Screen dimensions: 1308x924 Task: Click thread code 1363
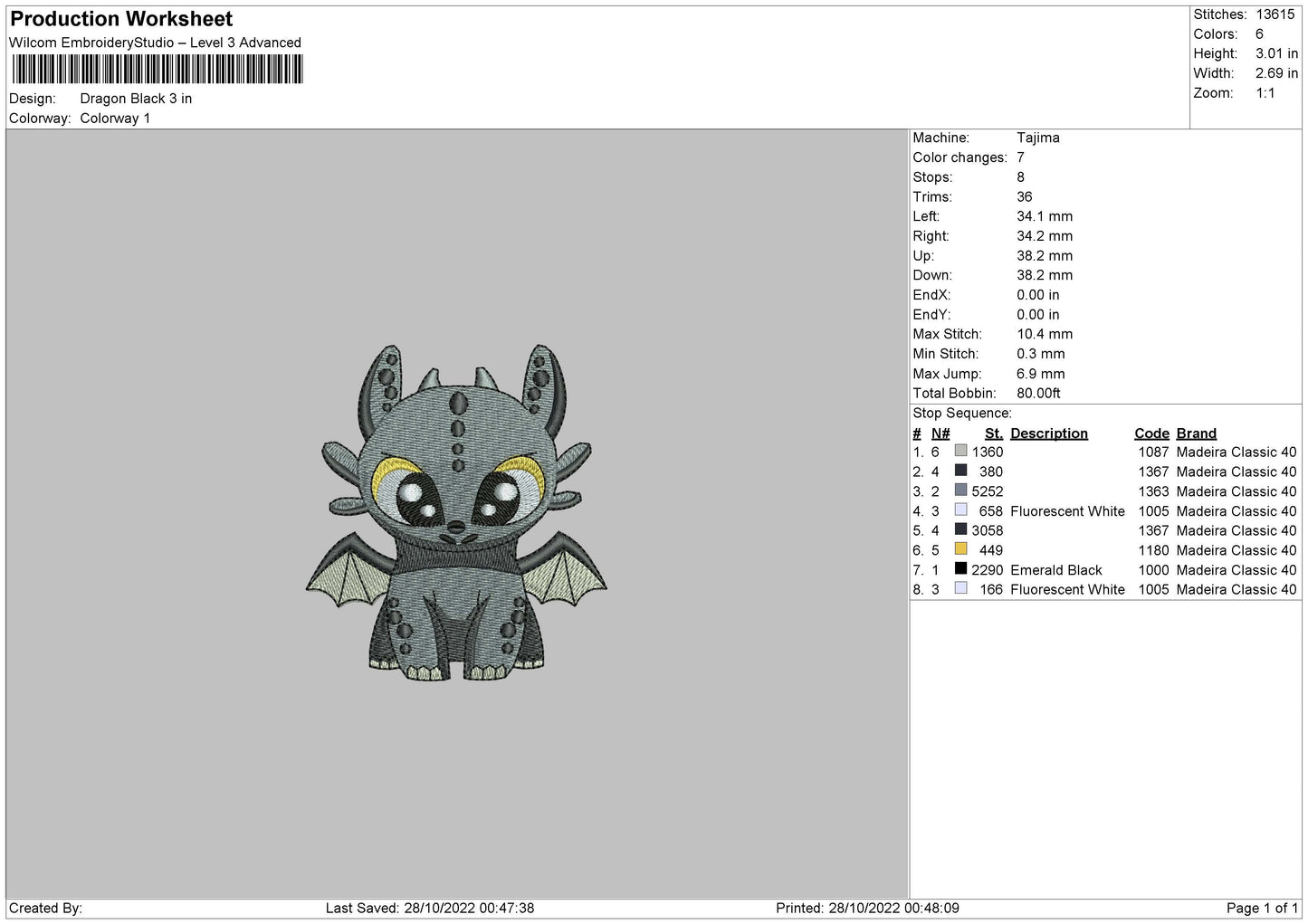coord(1153,491)
